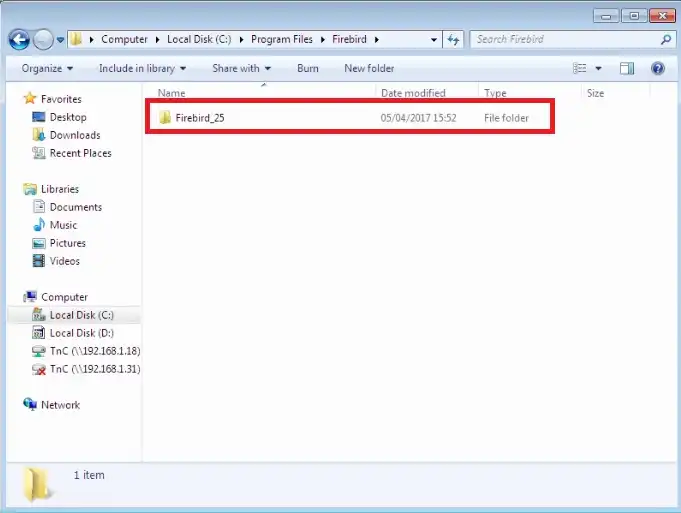Click the Downloads folder icon

click(38, 135)
